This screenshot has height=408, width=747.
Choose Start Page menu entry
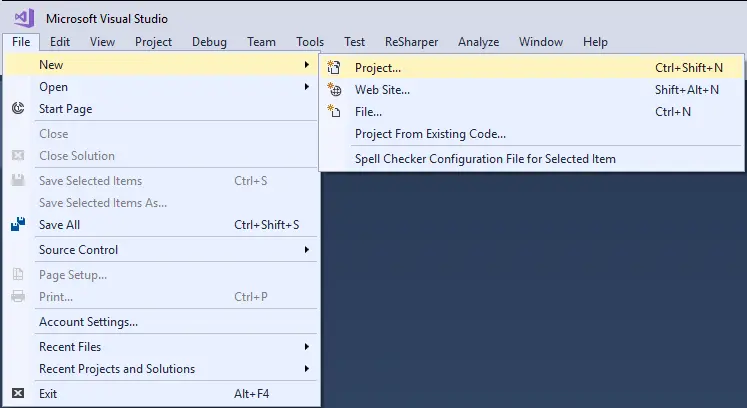point(161,109)
